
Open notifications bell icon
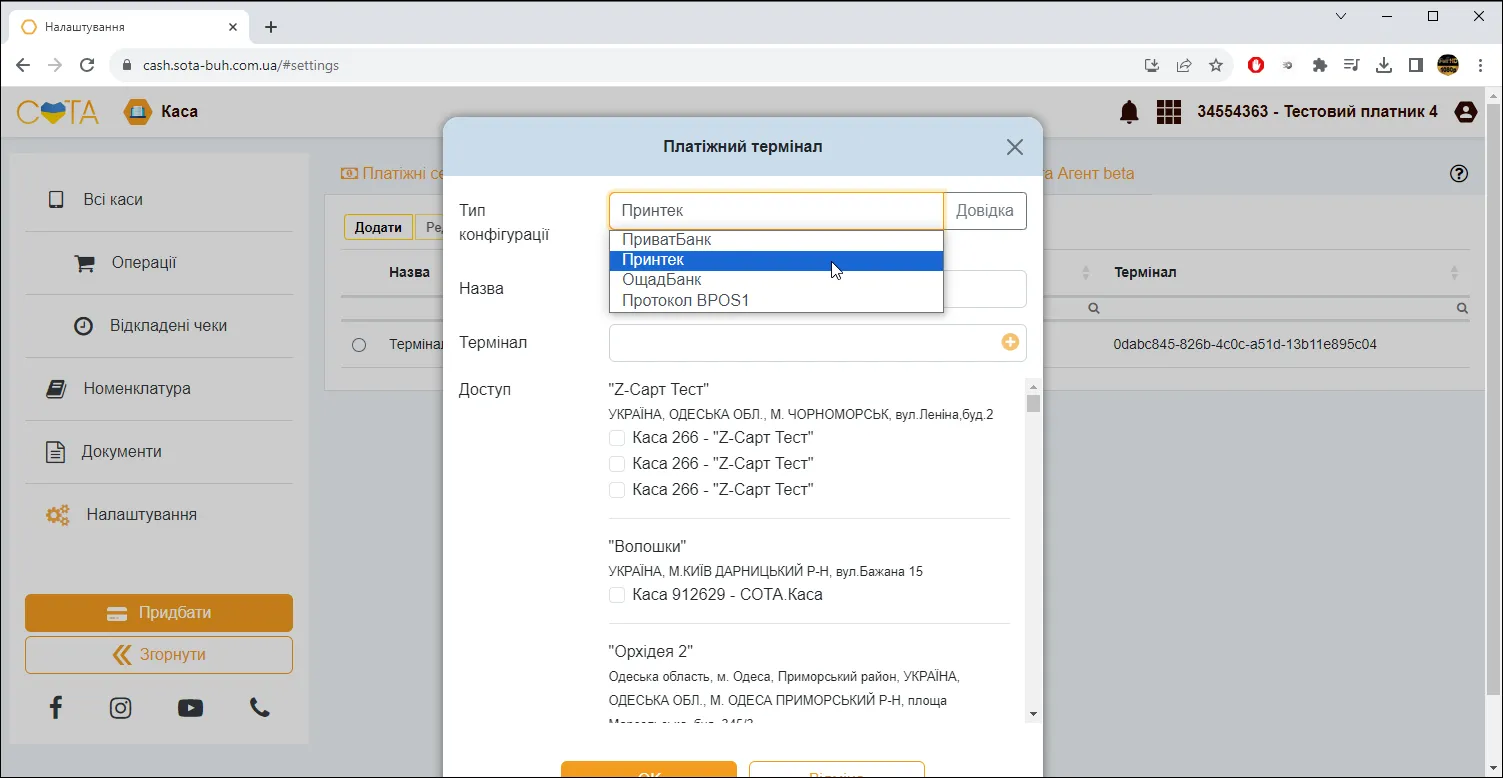pyautogui.click(x=1129, y=112)
